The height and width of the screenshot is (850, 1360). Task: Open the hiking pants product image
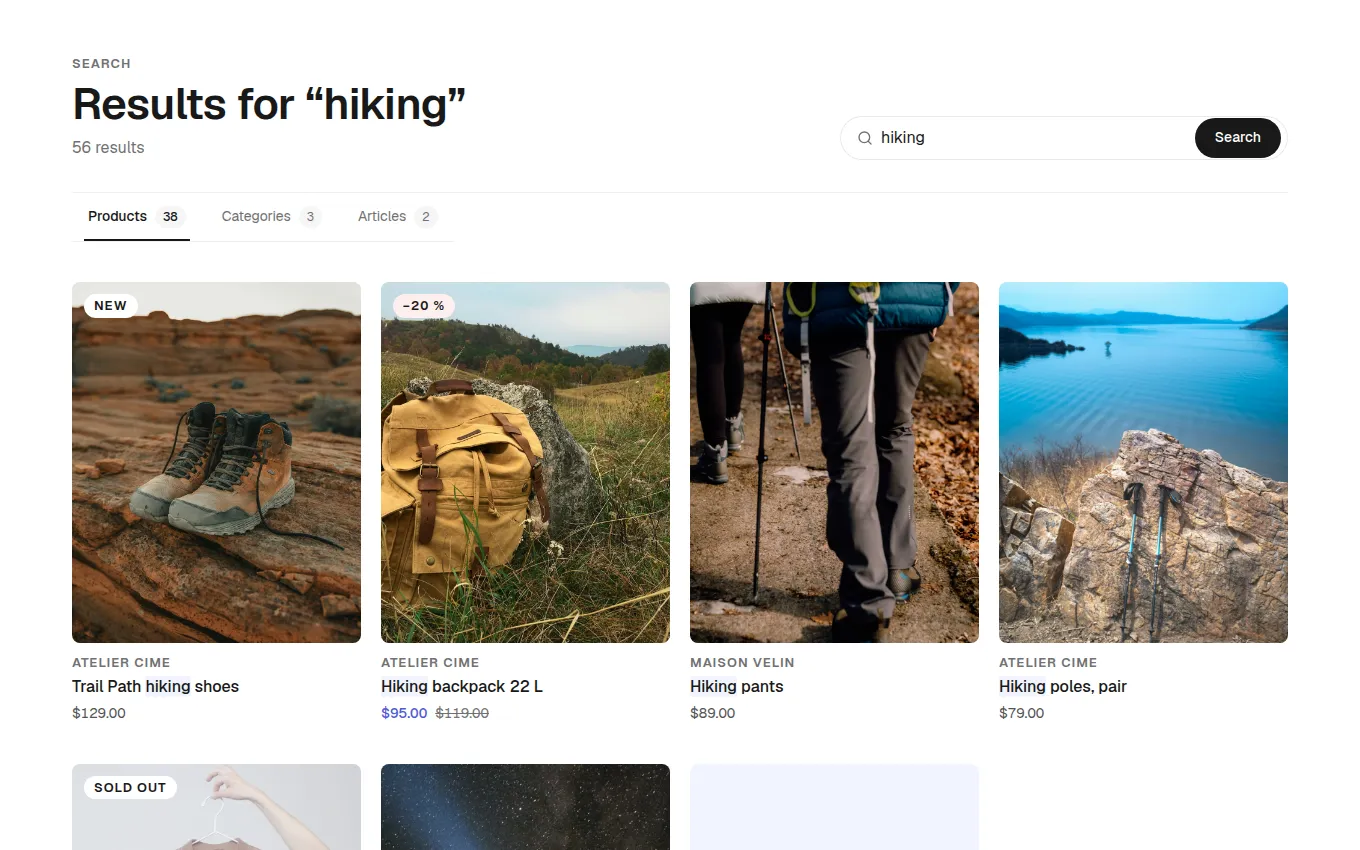pos(834,462)
